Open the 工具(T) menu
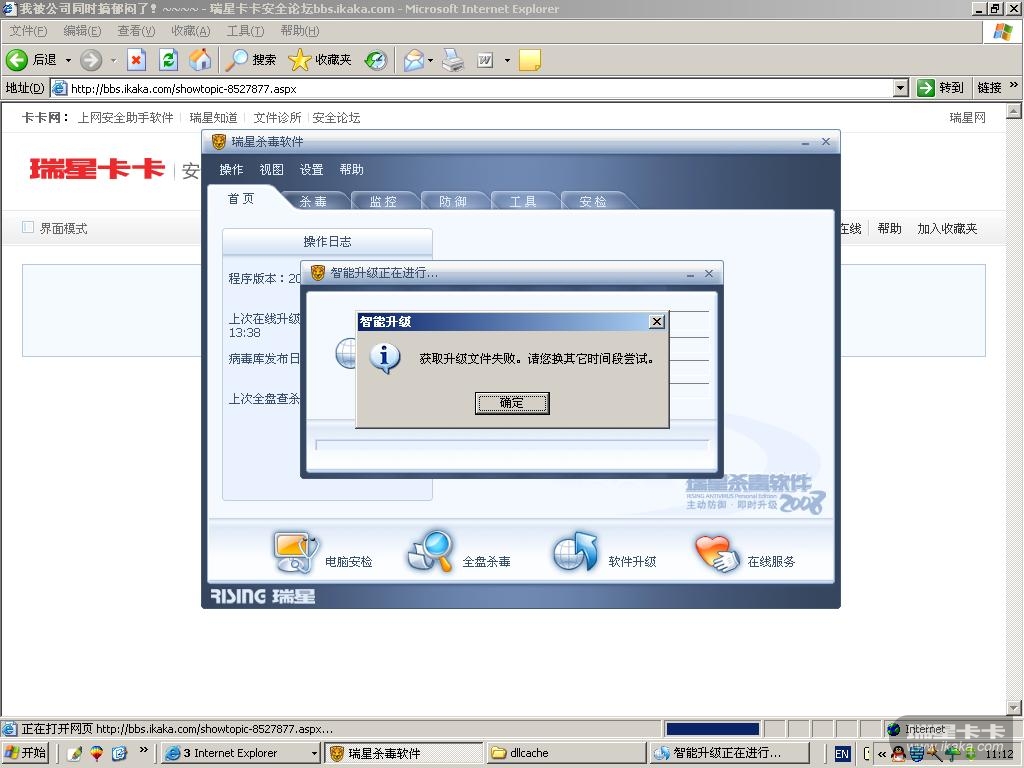Image resolution: width=1024 pixels, height=768 pixels. tap(246, 31)
